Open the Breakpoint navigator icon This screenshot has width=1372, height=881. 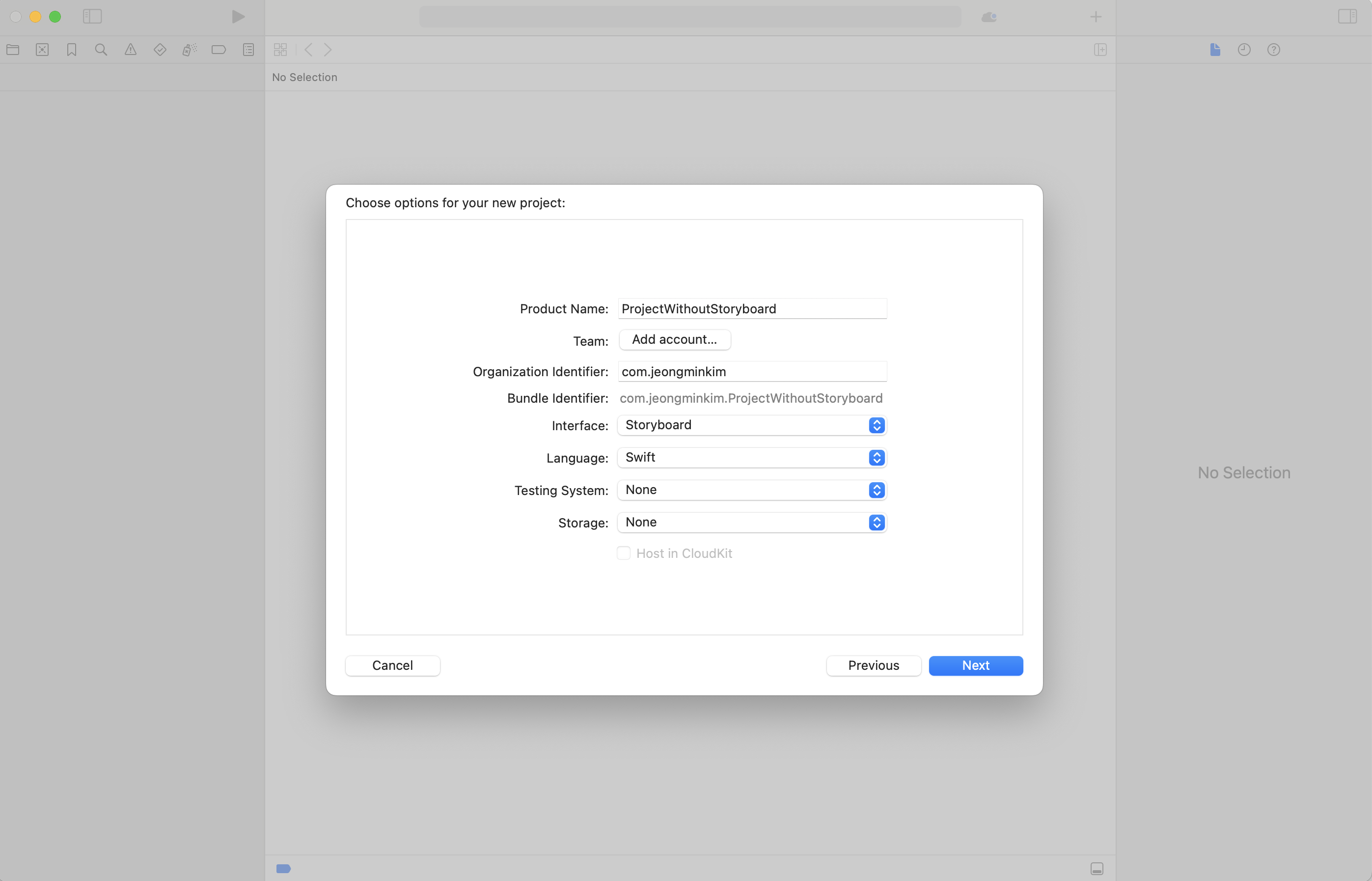click(219, 50)
